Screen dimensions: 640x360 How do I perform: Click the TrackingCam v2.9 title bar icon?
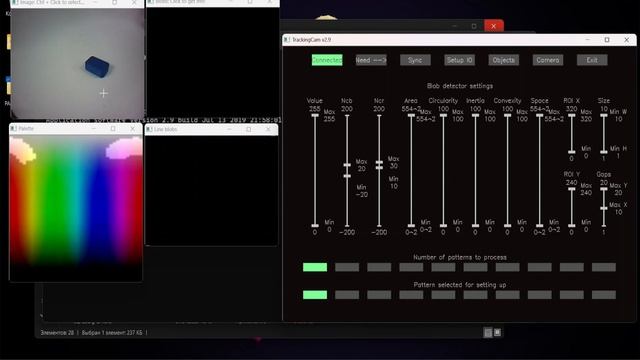(287, 40)
